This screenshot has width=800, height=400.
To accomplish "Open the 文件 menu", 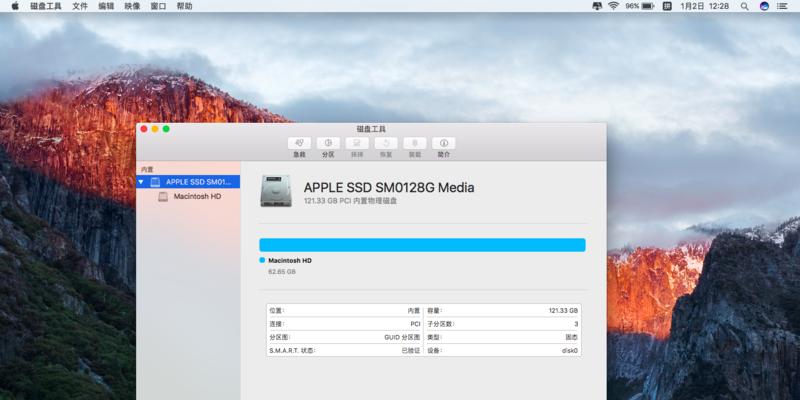I will pyautogui.click(x=80, y=6).
